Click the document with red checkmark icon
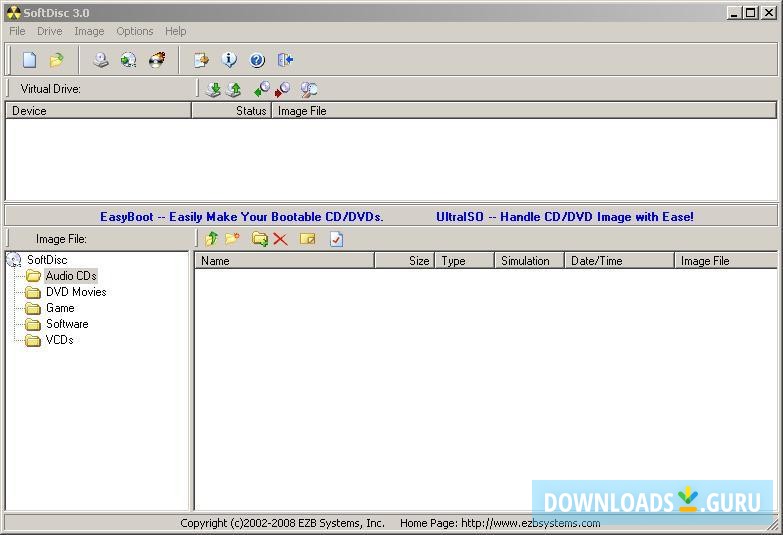 pyautogui.click(x=337, y=239)
